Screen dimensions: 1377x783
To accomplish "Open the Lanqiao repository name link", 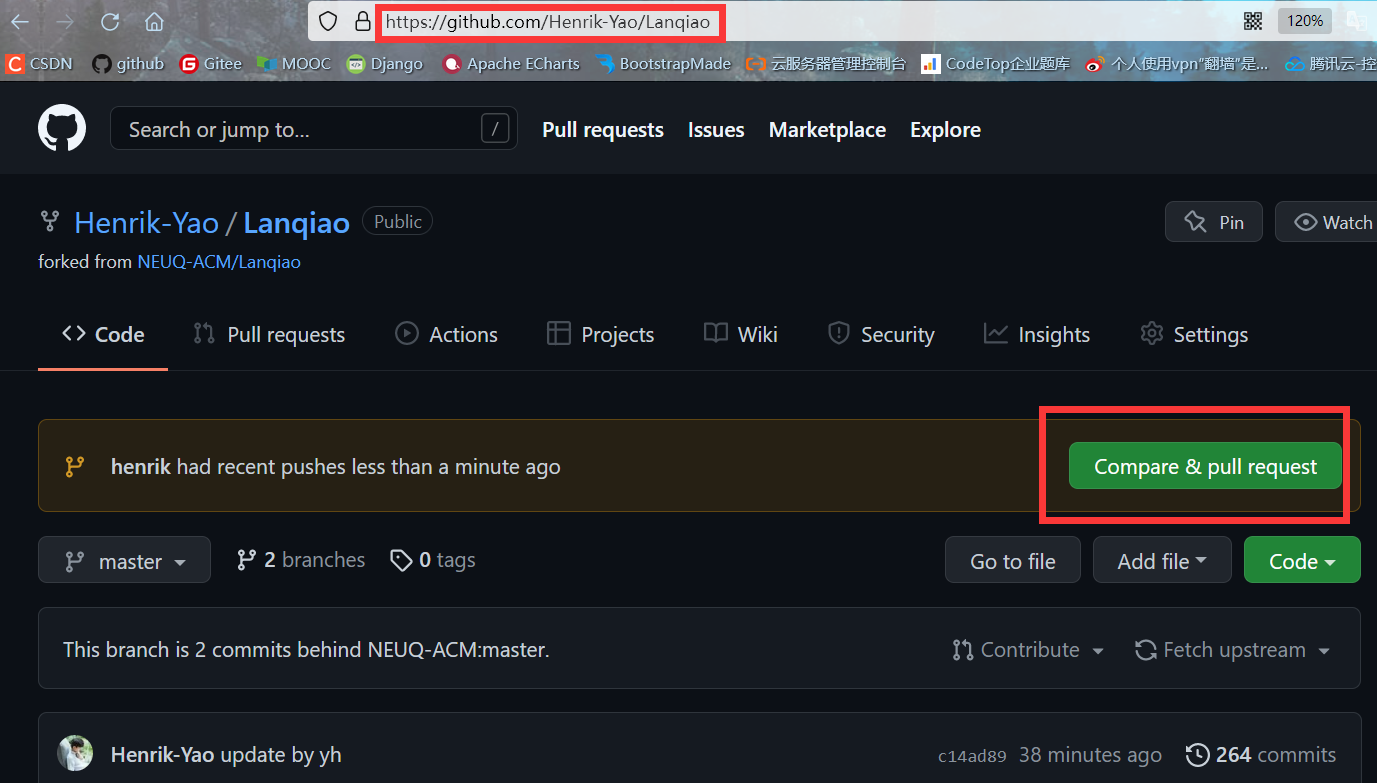I will (x=296, y=222).
